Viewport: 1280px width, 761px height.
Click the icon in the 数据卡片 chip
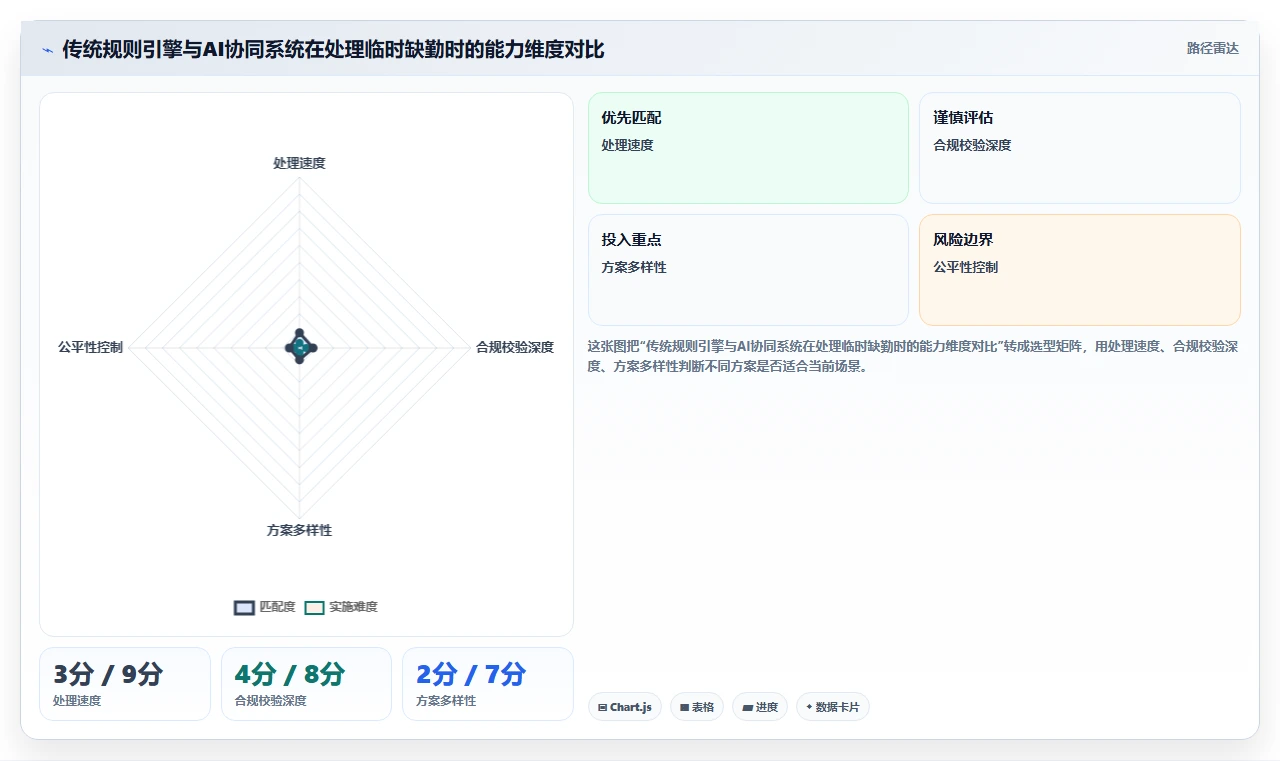[809, 707]
